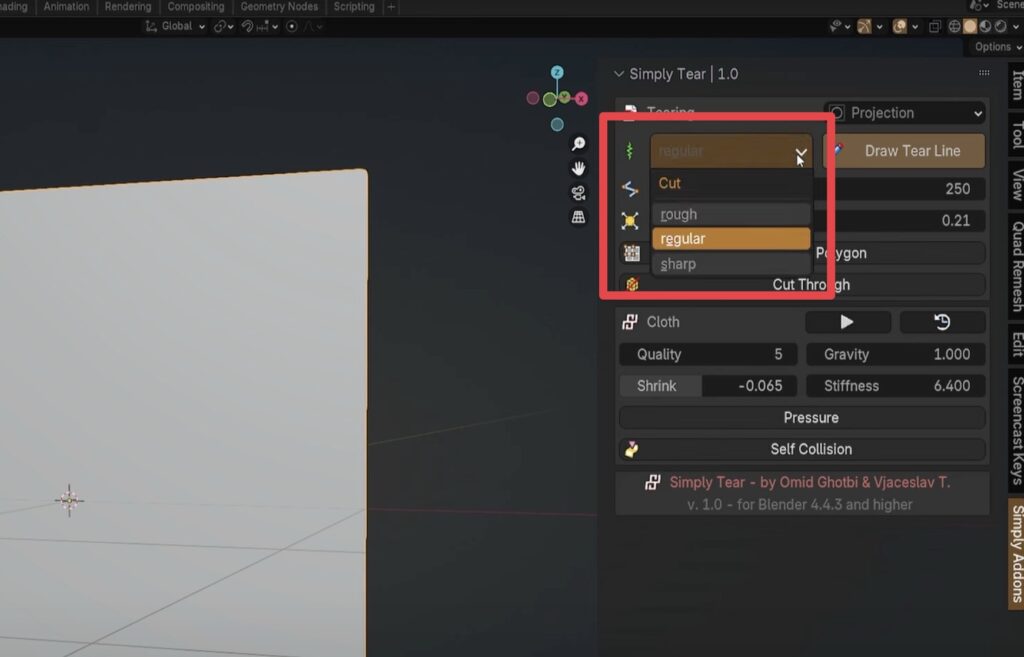Click the negative X axis gizmo circle
The image size is (1024, 657).
533,98
